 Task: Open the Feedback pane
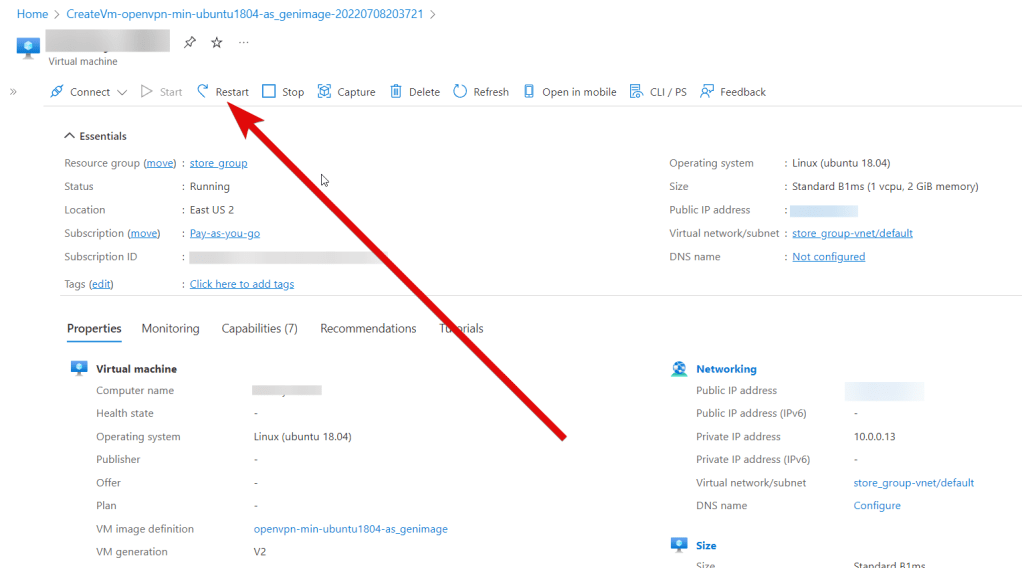[x=733, y=92]
